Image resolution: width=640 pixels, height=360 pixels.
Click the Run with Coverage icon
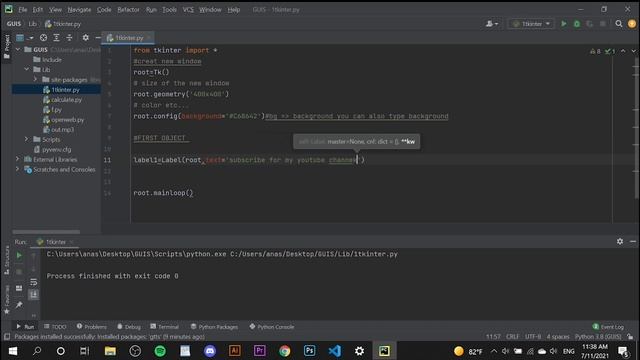tap(589, 24)
